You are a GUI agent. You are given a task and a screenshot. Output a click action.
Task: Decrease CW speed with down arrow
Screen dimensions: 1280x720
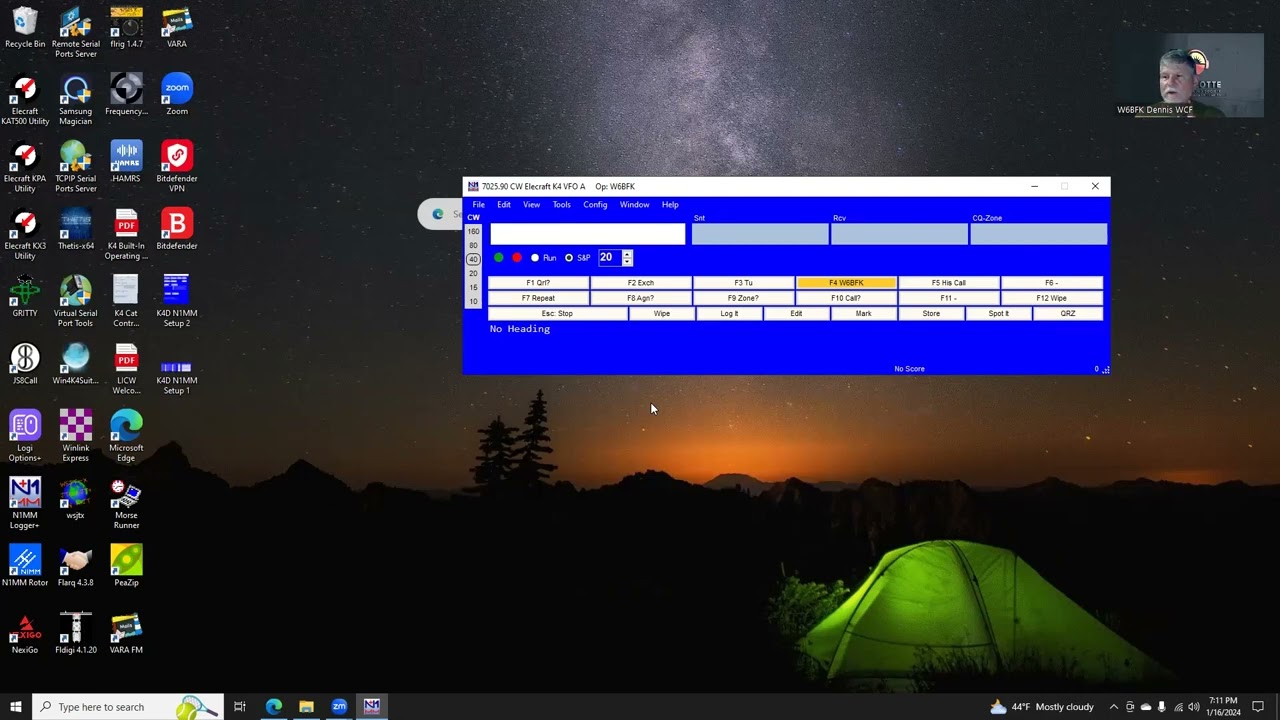point(627,262)
